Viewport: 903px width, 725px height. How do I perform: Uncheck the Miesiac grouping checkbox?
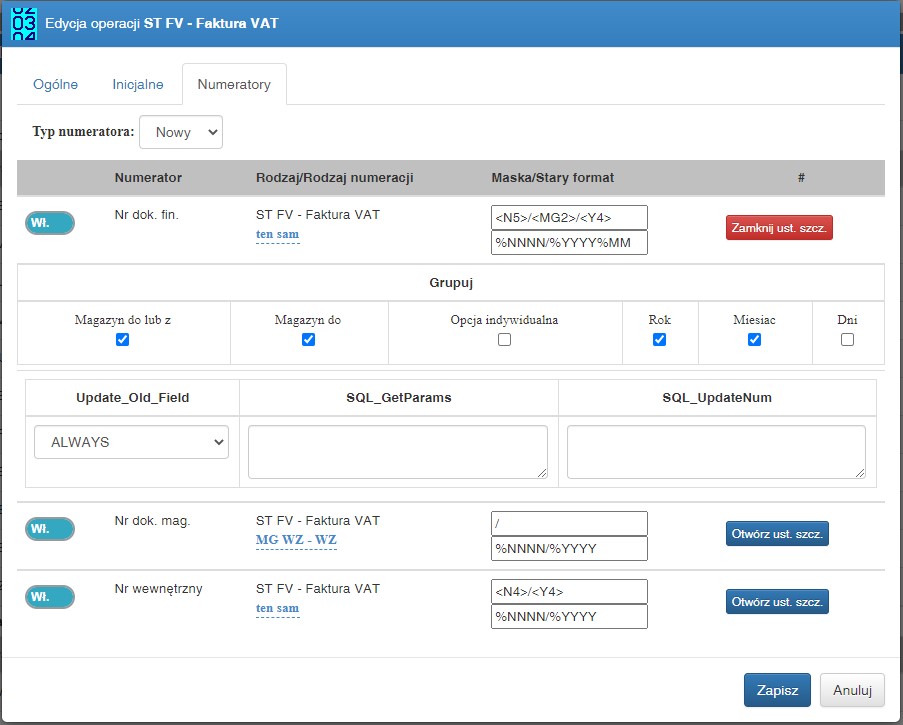click(x=754, y=340)
